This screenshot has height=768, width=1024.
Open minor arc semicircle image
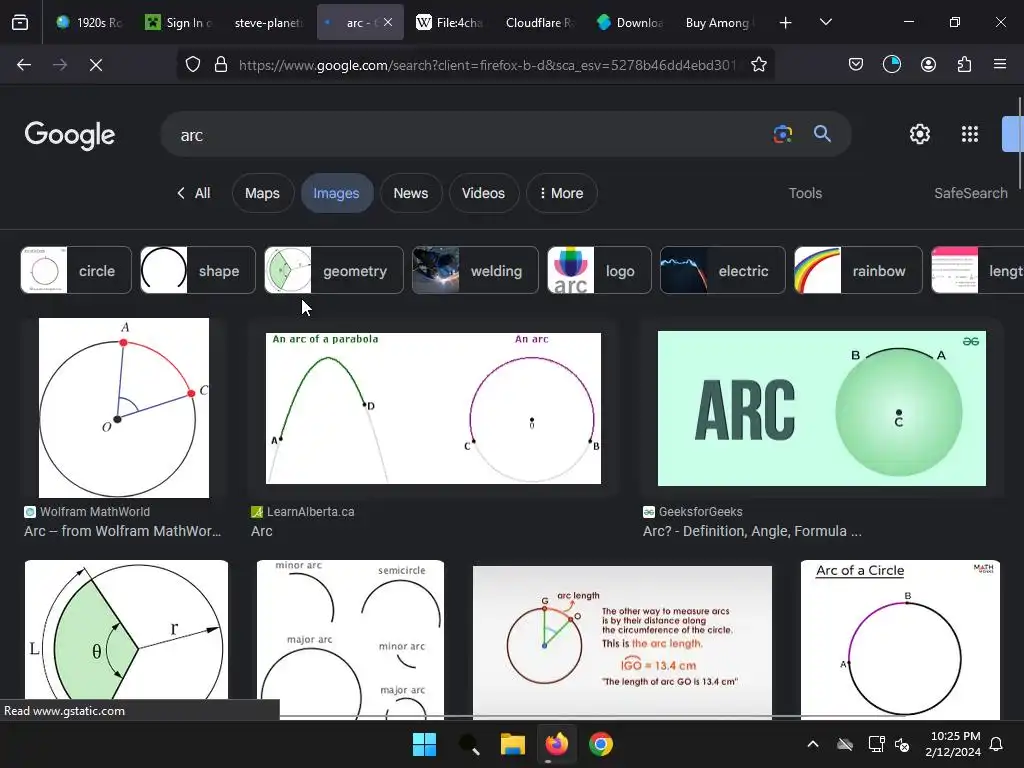pyautogui.click(x=350, y=640)
